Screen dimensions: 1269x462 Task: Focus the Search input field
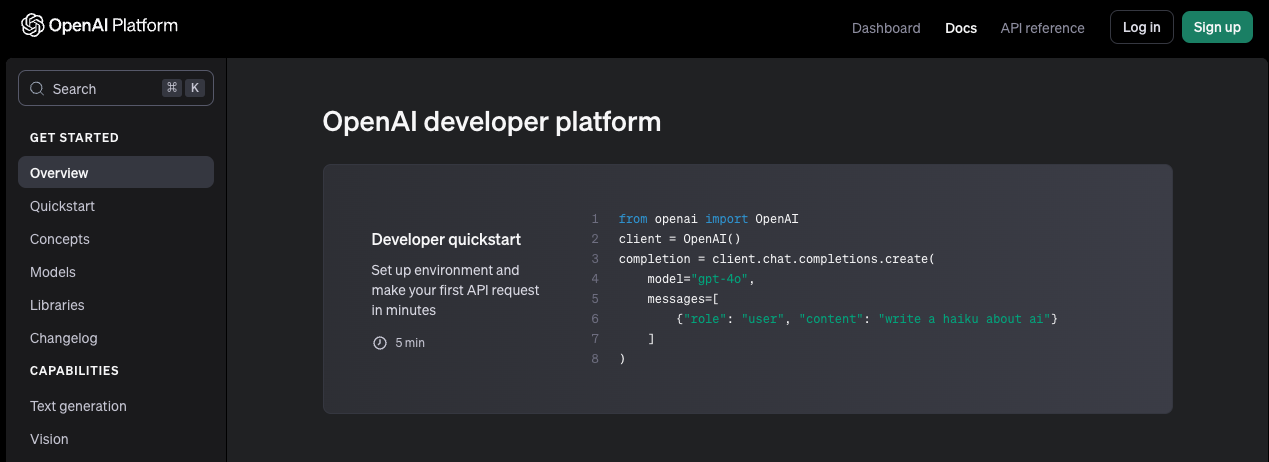tap(116, 88)
